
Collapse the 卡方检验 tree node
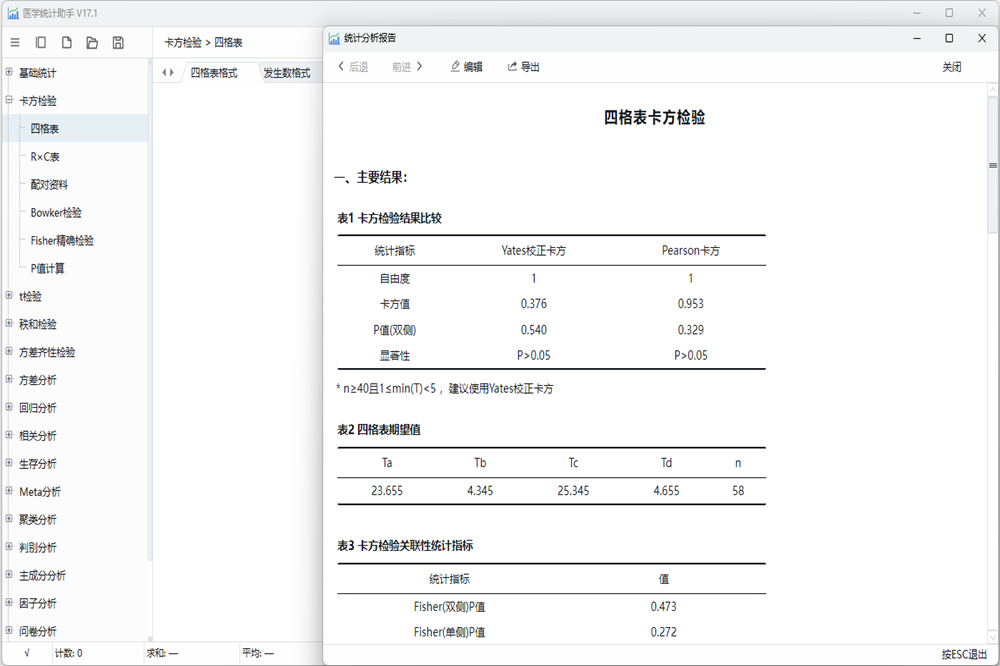tap(9, 100)
